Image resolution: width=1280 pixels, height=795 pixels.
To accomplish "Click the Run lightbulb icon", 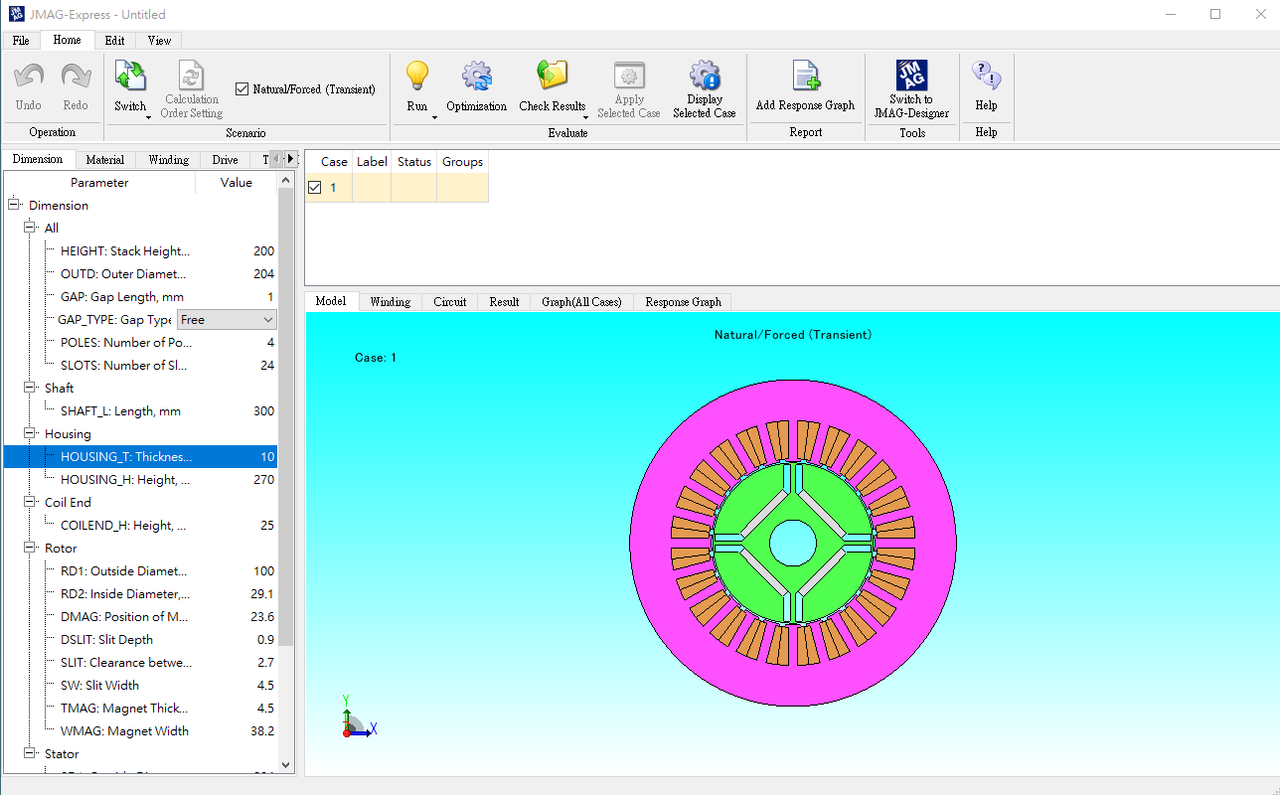I will point(417,77).
